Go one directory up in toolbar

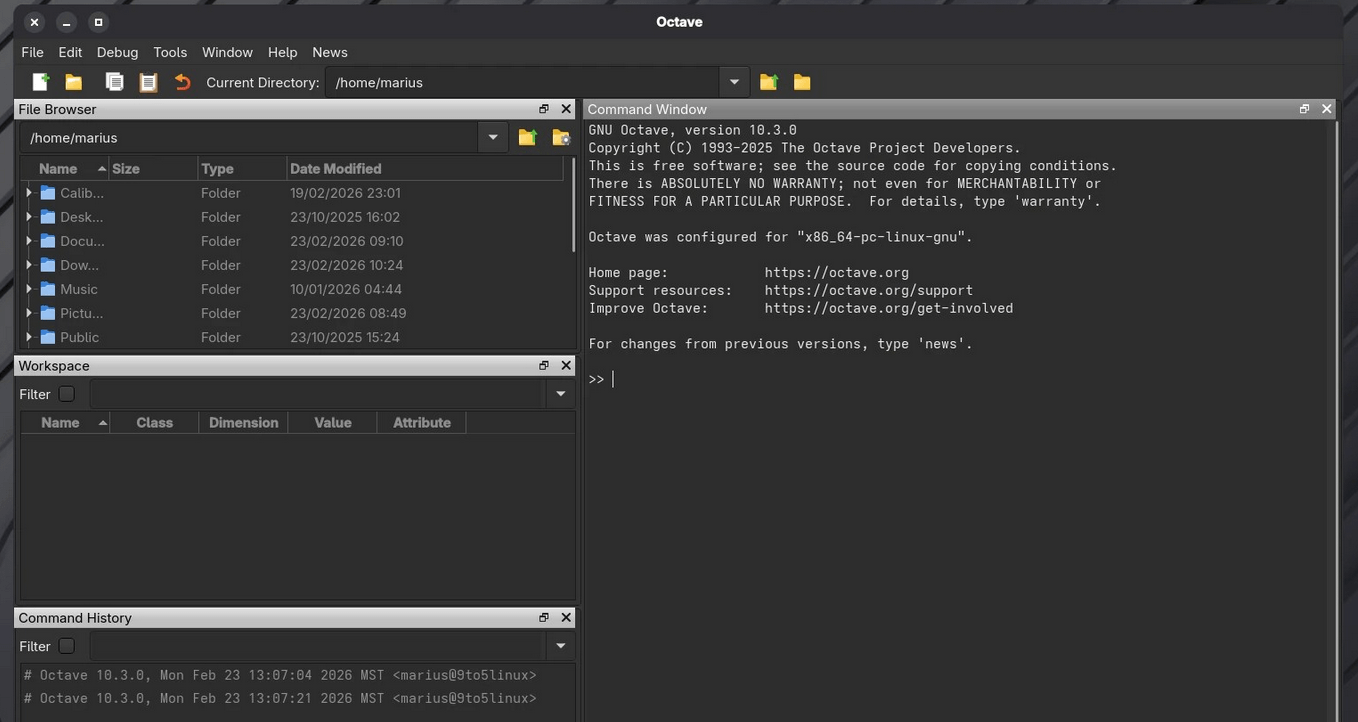coord(768,81)
